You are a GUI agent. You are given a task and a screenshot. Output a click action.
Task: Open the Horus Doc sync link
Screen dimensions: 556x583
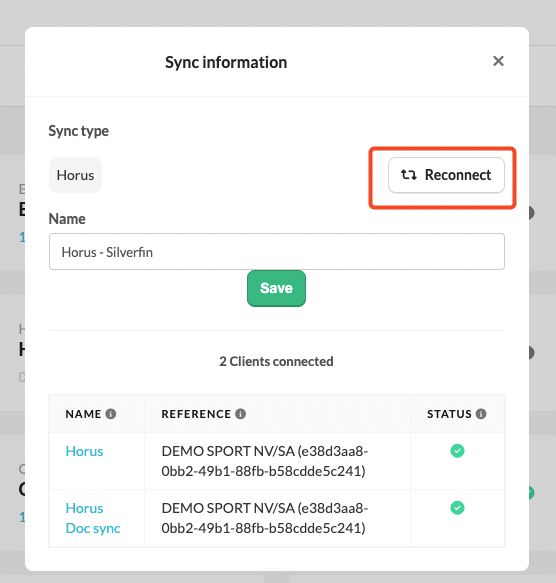pos(93,518)
